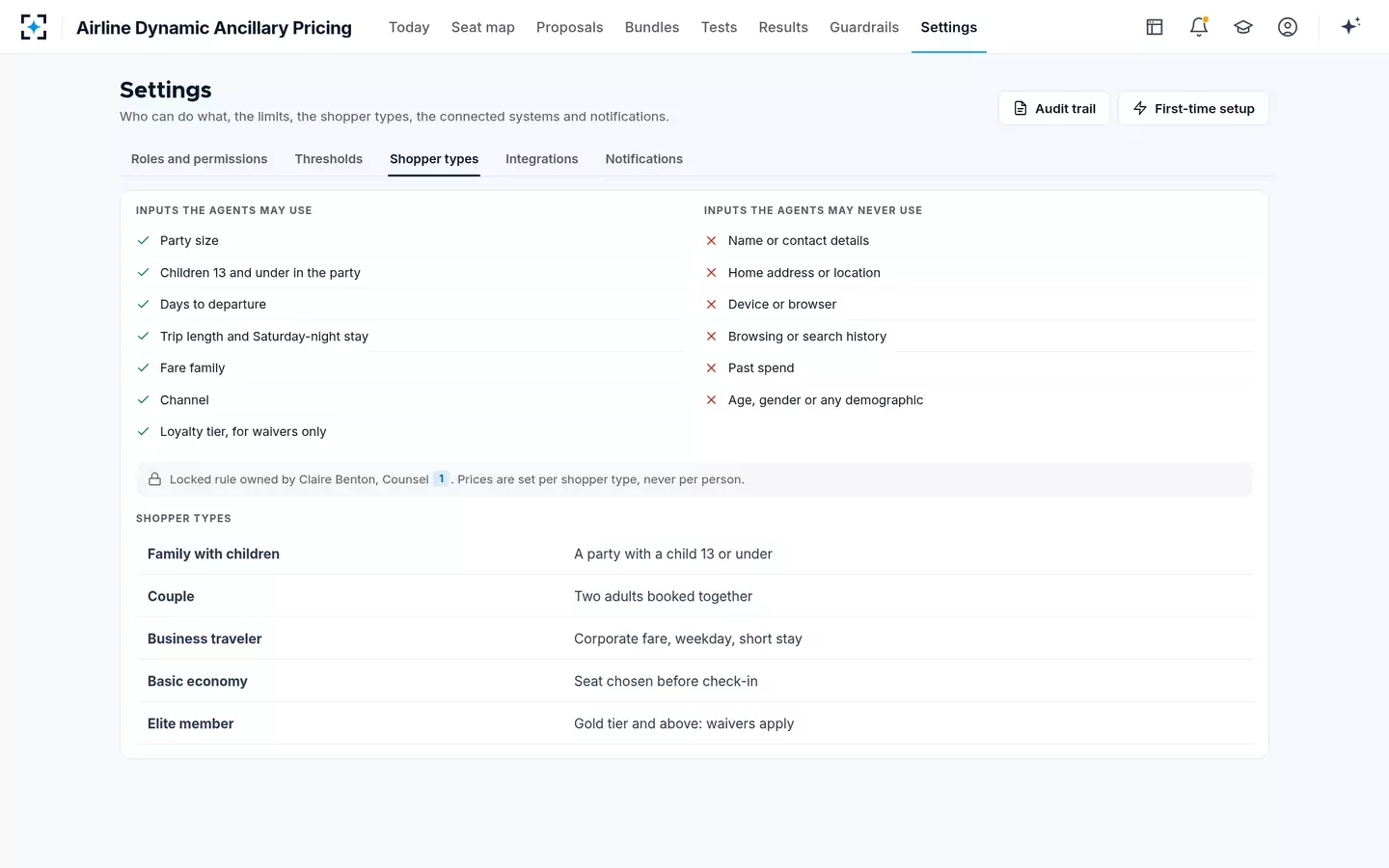Click 'Loyalty tier, for waivers only'
This screenshot has width=1389, height=868.
243,432
